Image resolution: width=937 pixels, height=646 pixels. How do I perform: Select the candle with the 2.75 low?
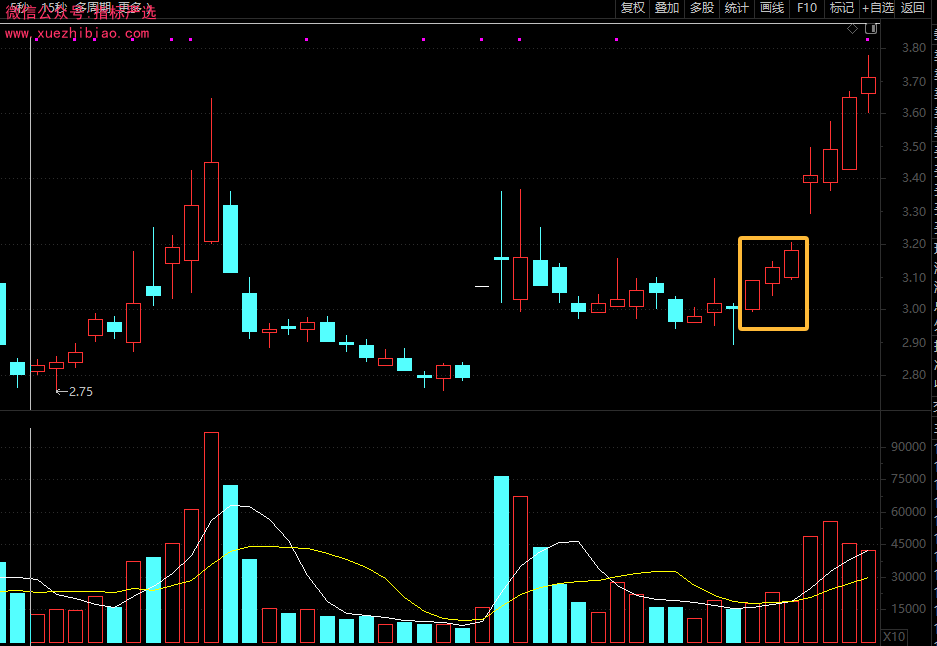click(x=57, y=365)
